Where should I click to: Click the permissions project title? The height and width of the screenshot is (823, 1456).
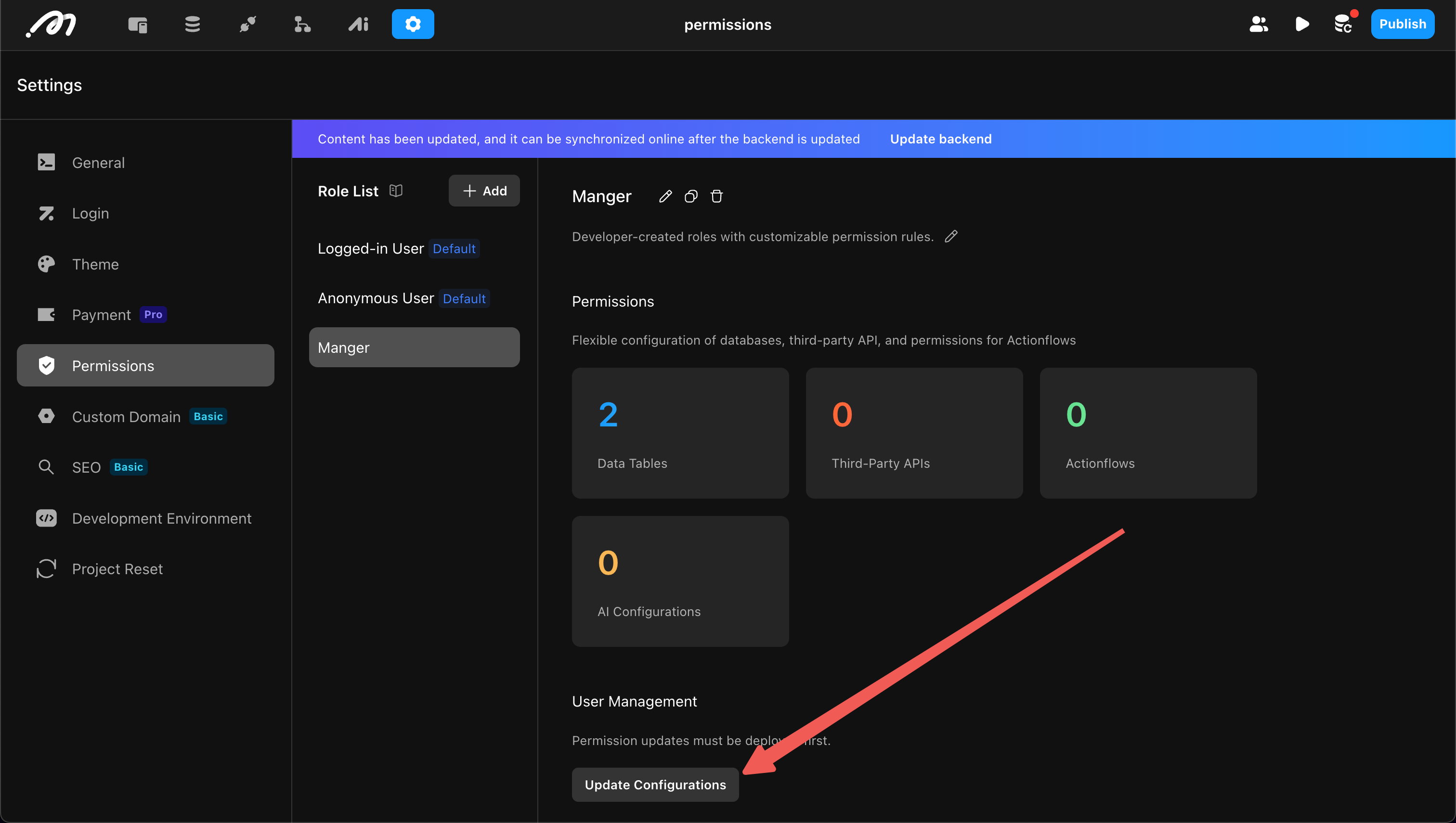(x=728, y=25)
